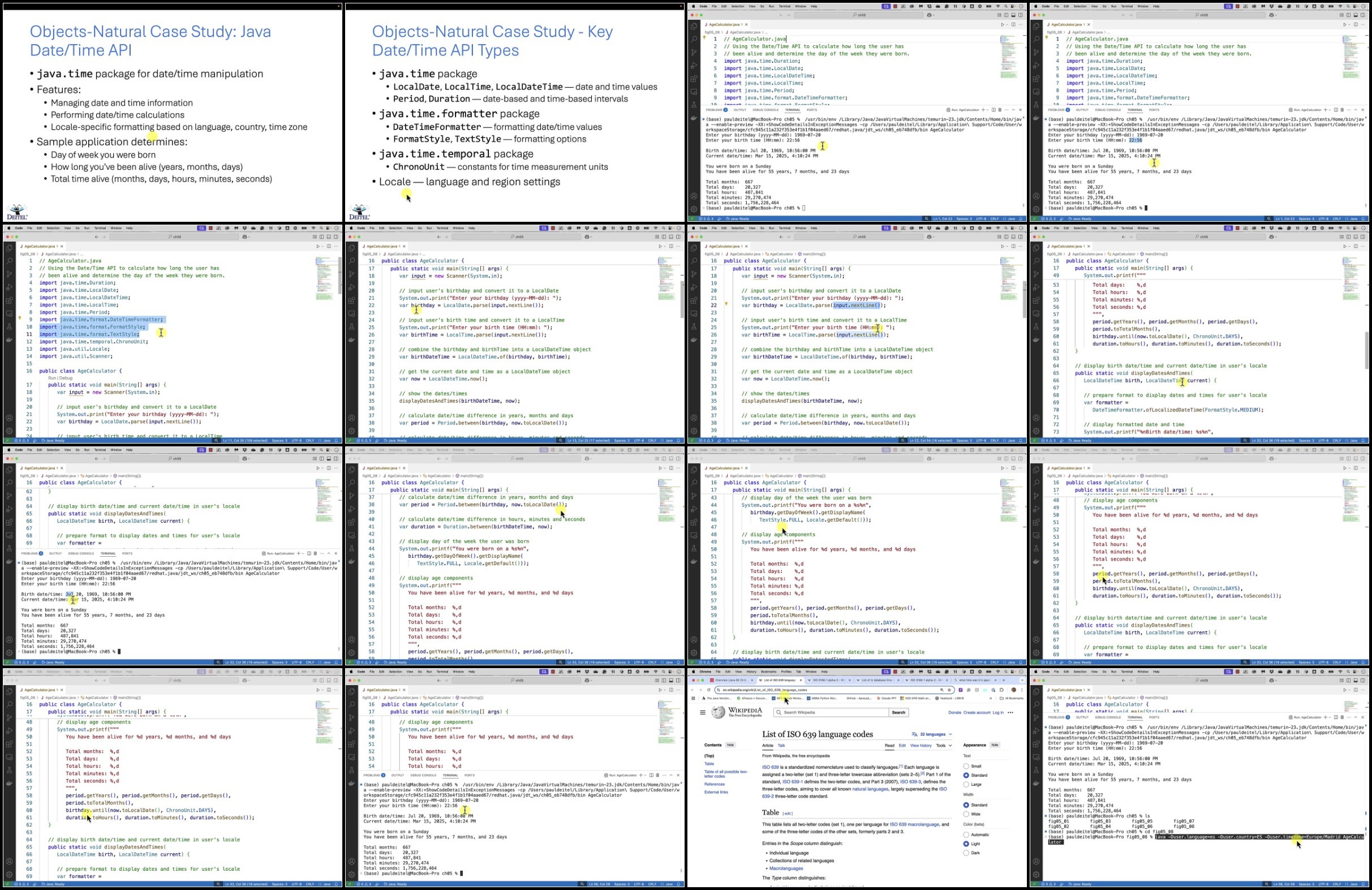Click the 'Create account' link
This screenshot has height=890, width=1372.
coord(977,712)
